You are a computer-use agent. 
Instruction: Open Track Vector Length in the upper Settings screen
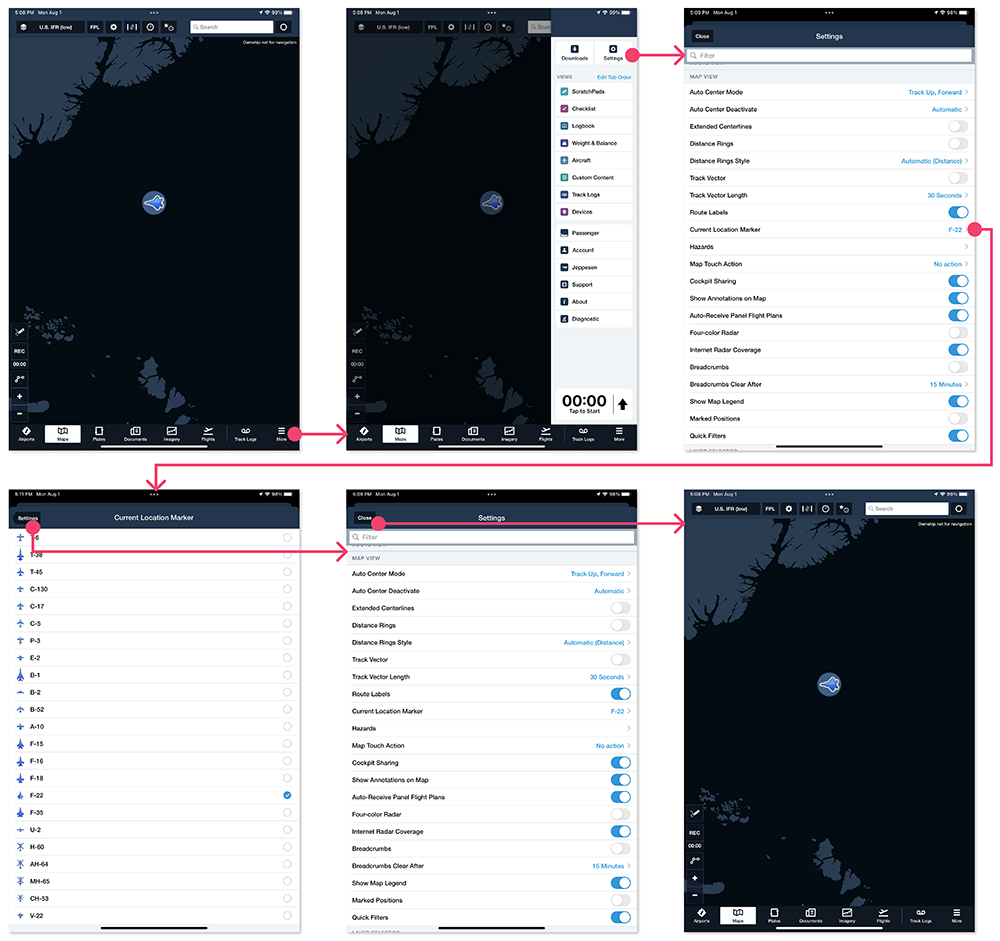pyautogui.click(x=829, y=195)
